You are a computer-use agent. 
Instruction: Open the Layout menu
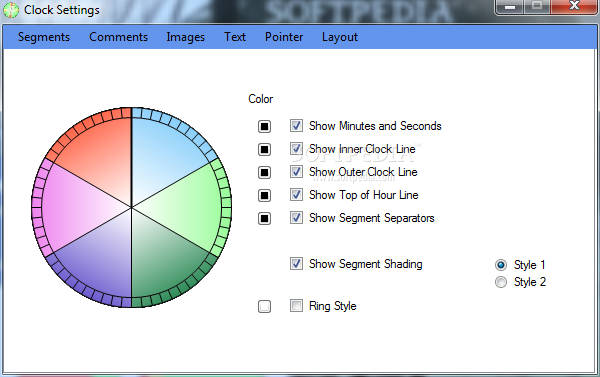(x=340, y=37)
